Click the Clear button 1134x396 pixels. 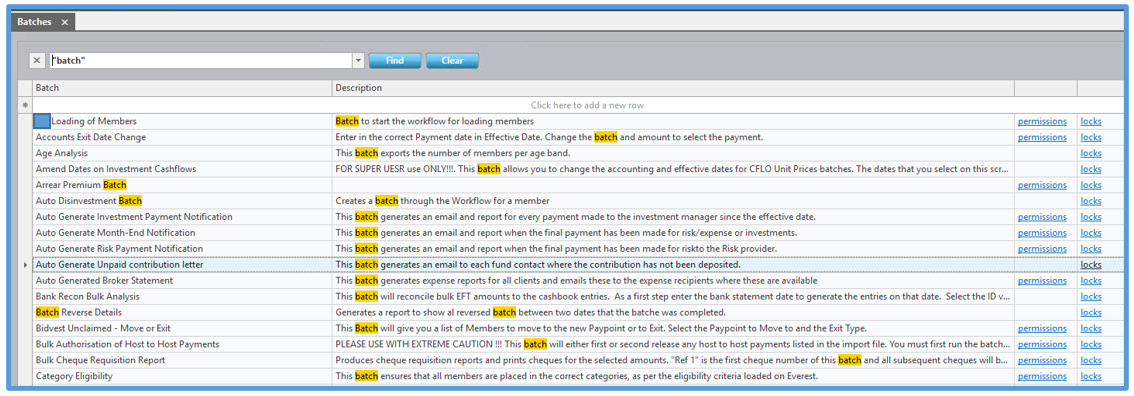click(x=452, y=61)
